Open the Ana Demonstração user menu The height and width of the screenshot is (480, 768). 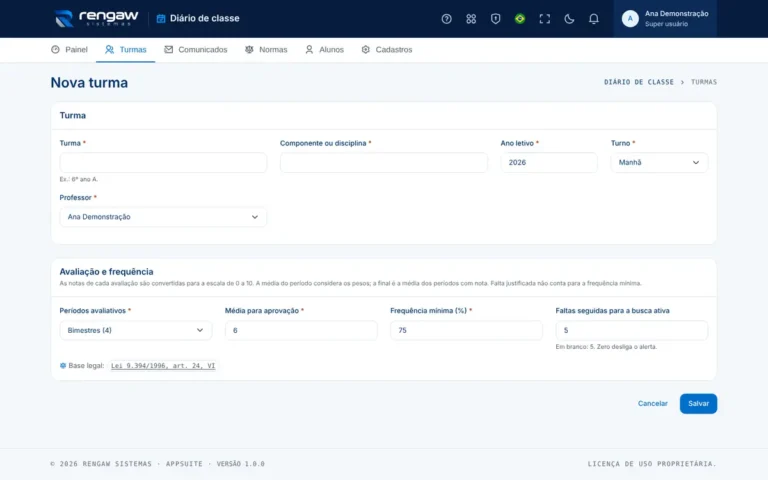pos(665,19)
